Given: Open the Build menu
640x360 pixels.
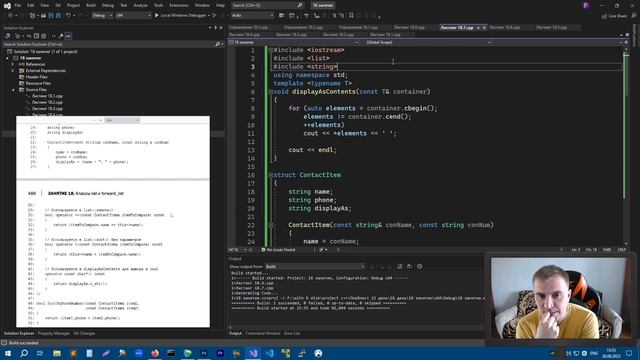Looking at the screenshot, I should pos(91,5).
